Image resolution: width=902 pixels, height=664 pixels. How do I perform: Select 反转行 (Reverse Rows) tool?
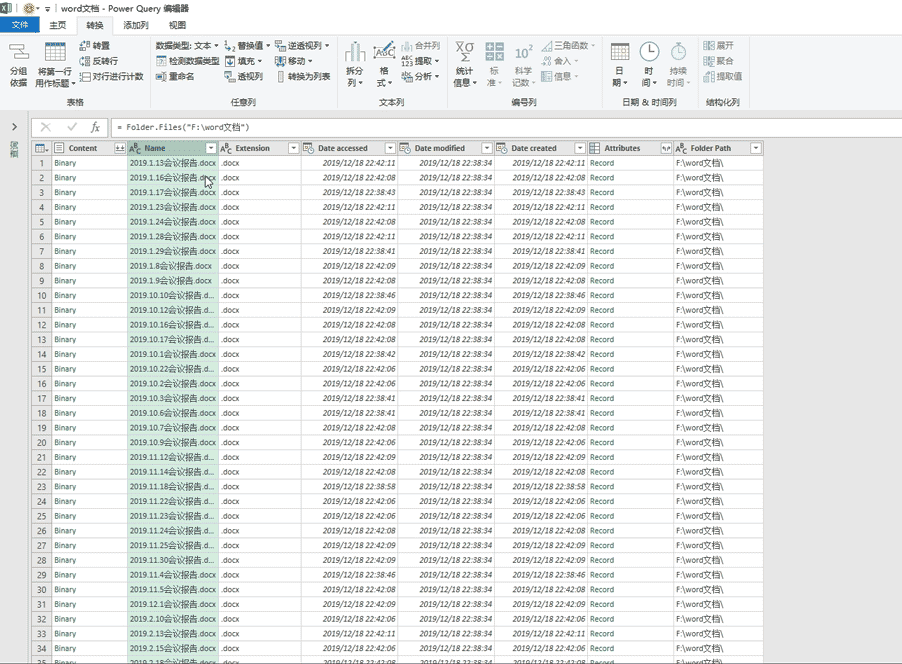pyautogui.click(x=98, y=61)
